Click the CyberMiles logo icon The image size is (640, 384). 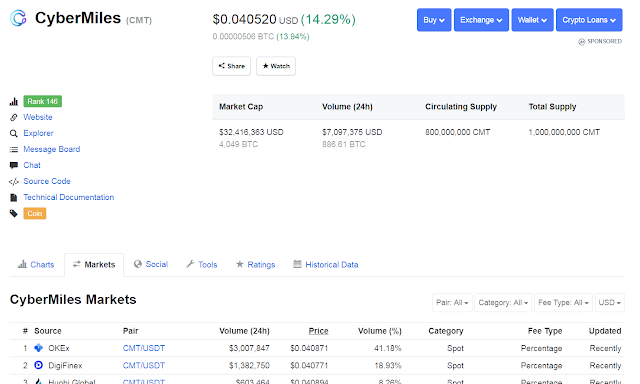18,18
